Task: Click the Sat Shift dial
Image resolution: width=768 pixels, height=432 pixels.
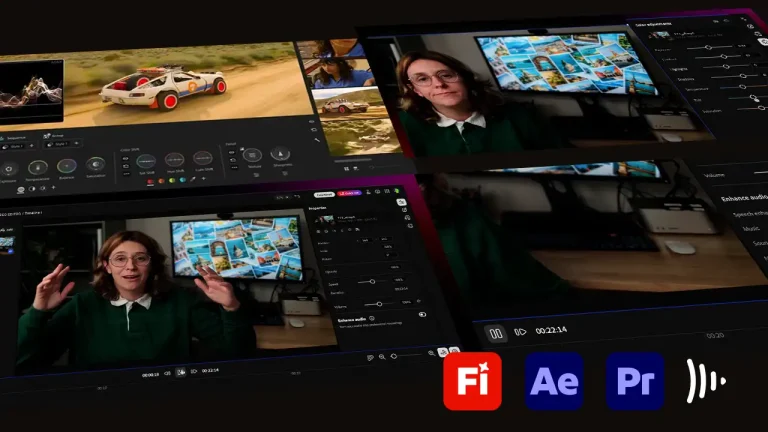Action: pos(145,161)
